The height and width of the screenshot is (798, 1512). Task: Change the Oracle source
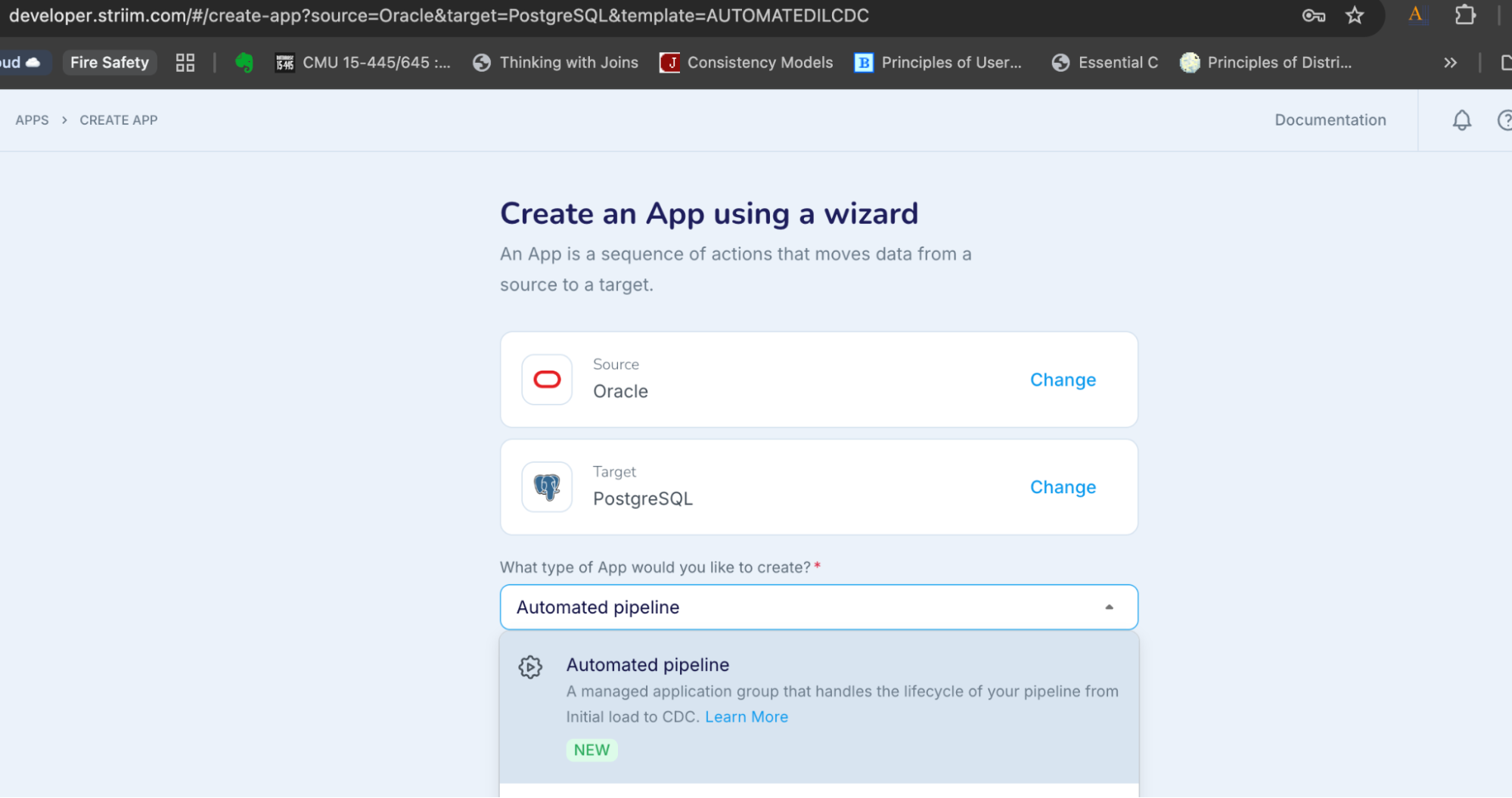point(1063,380)
